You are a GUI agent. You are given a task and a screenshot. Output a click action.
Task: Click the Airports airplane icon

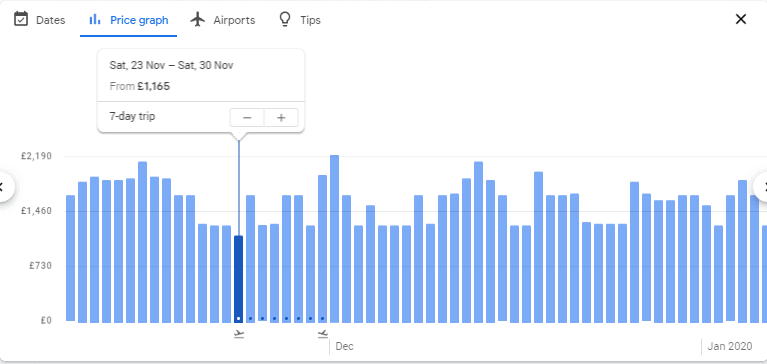tap(198, 20)
